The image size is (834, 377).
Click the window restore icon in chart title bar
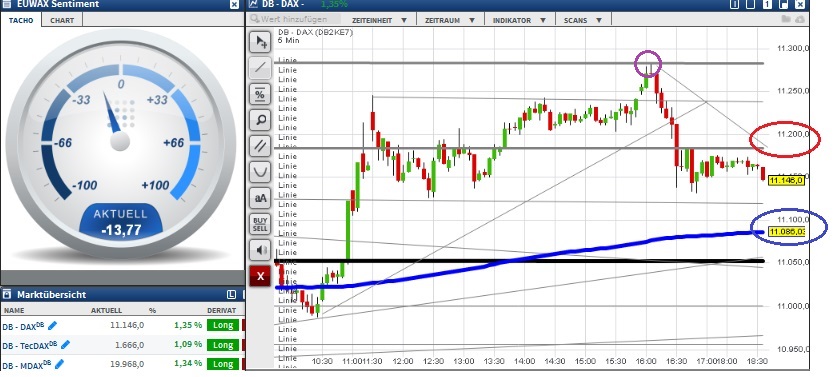[x=783, y=4]
